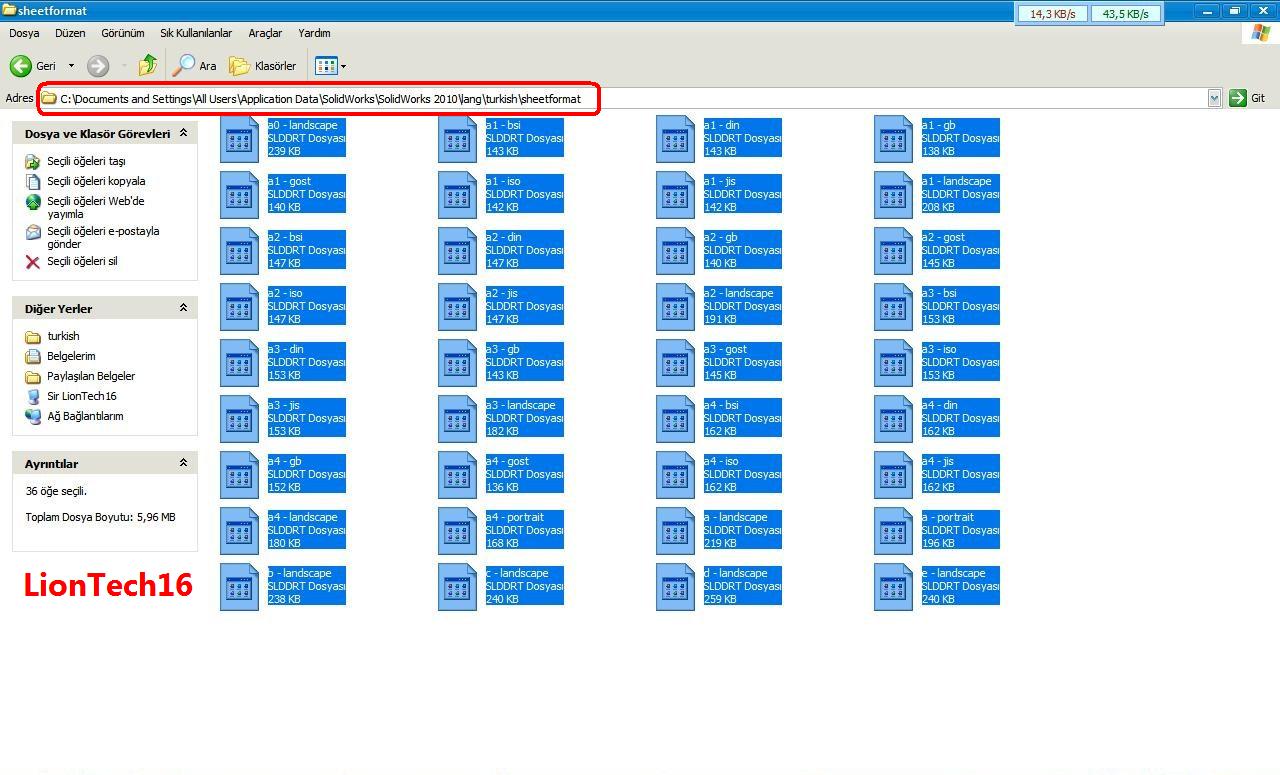The width and height of the screenshot is (1280, 775).
Task: Click the a4 - gb file name
Action: tap(284, 461)
